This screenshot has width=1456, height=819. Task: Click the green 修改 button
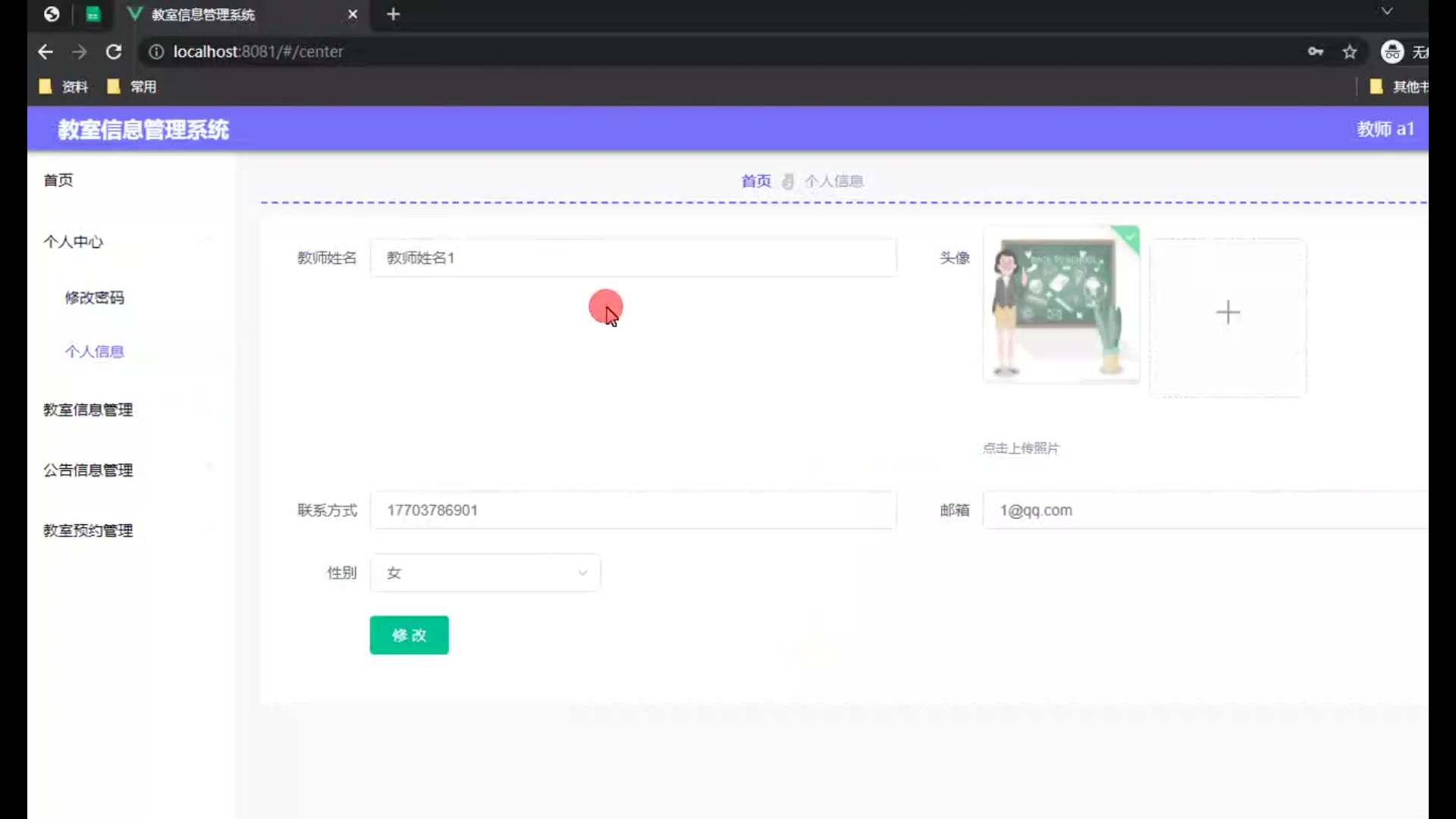click(x=409, y=635)
